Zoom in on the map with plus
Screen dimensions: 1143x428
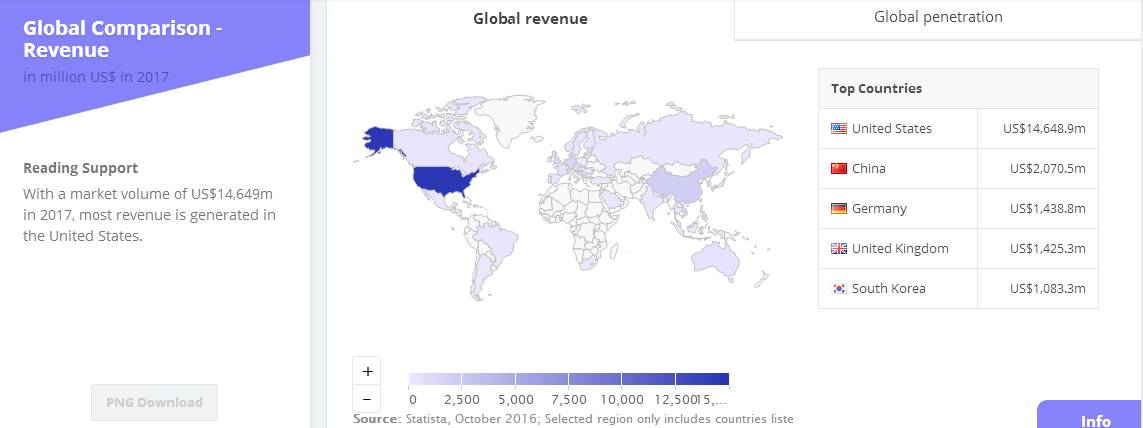pos(367,371)
